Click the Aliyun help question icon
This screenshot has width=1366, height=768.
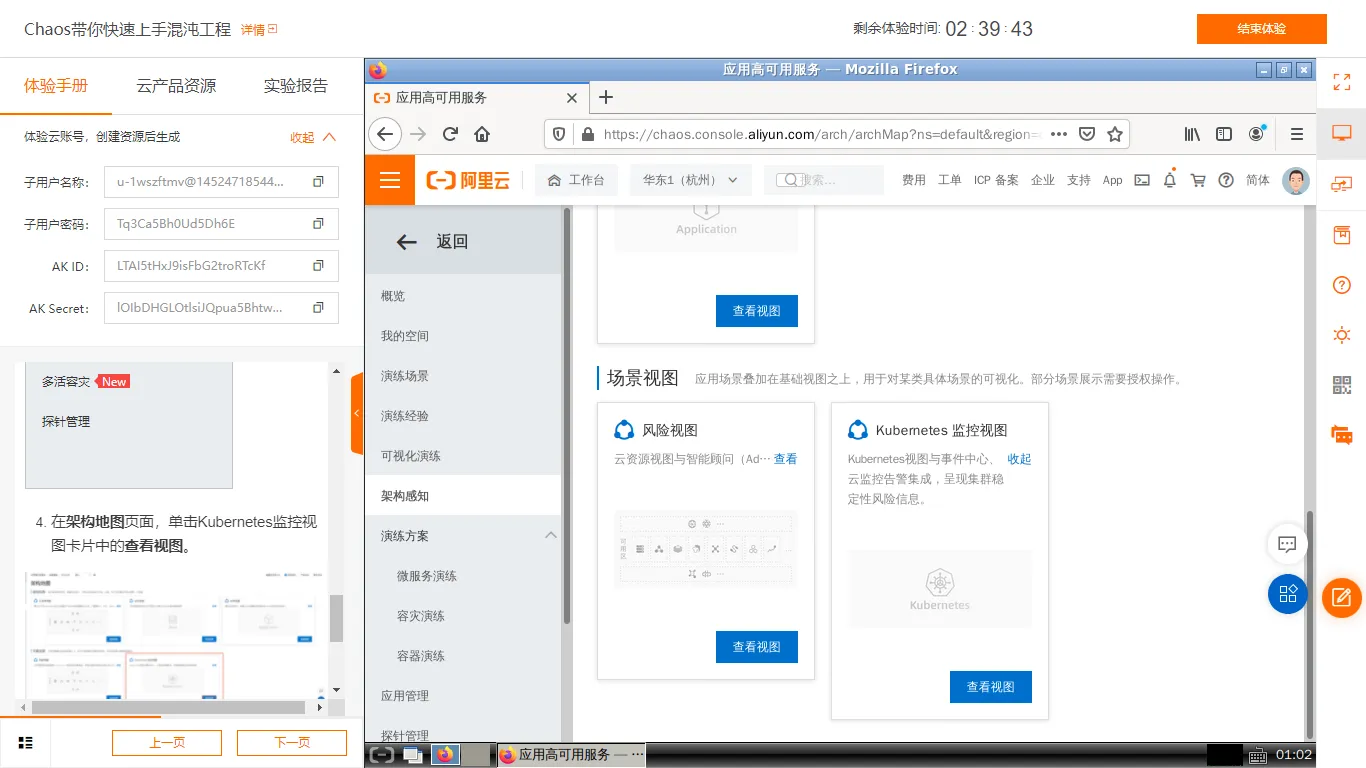click(x=1226, y=180)
